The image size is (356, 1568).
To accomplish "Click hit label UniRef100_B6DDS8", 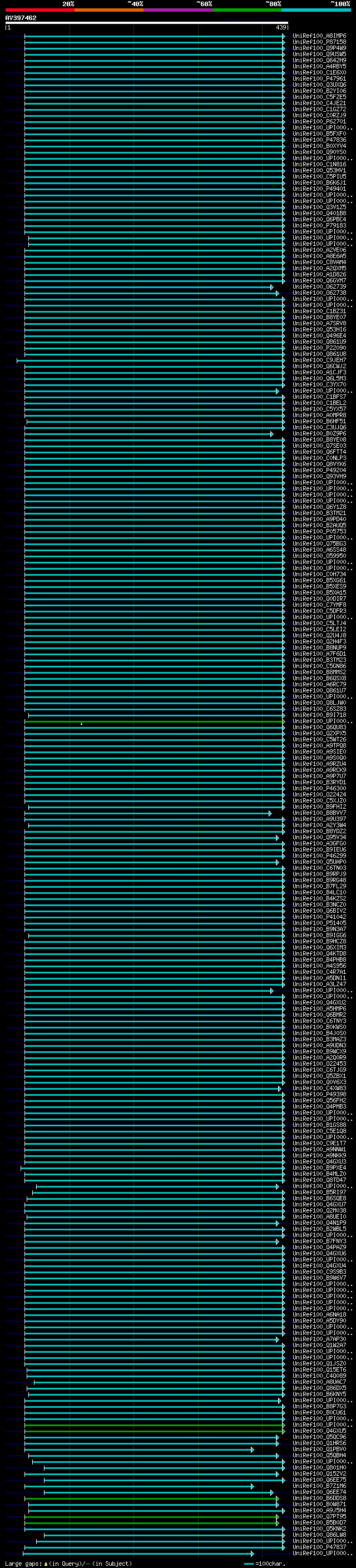I will (x=319, y=1498).
